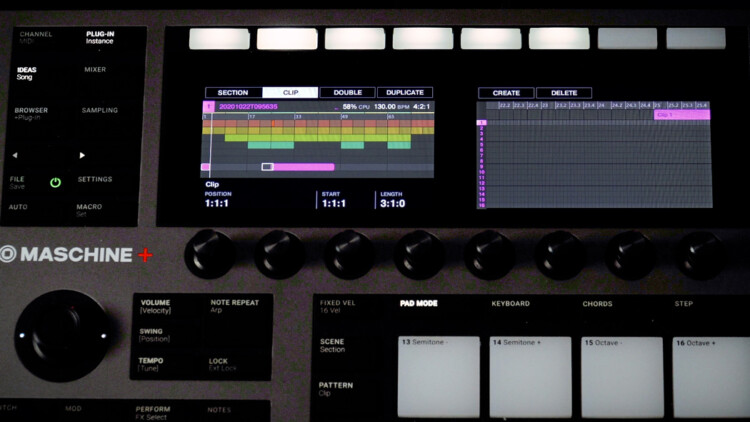
Task: Hit the SWING Position button
Action: coord(154,335)
